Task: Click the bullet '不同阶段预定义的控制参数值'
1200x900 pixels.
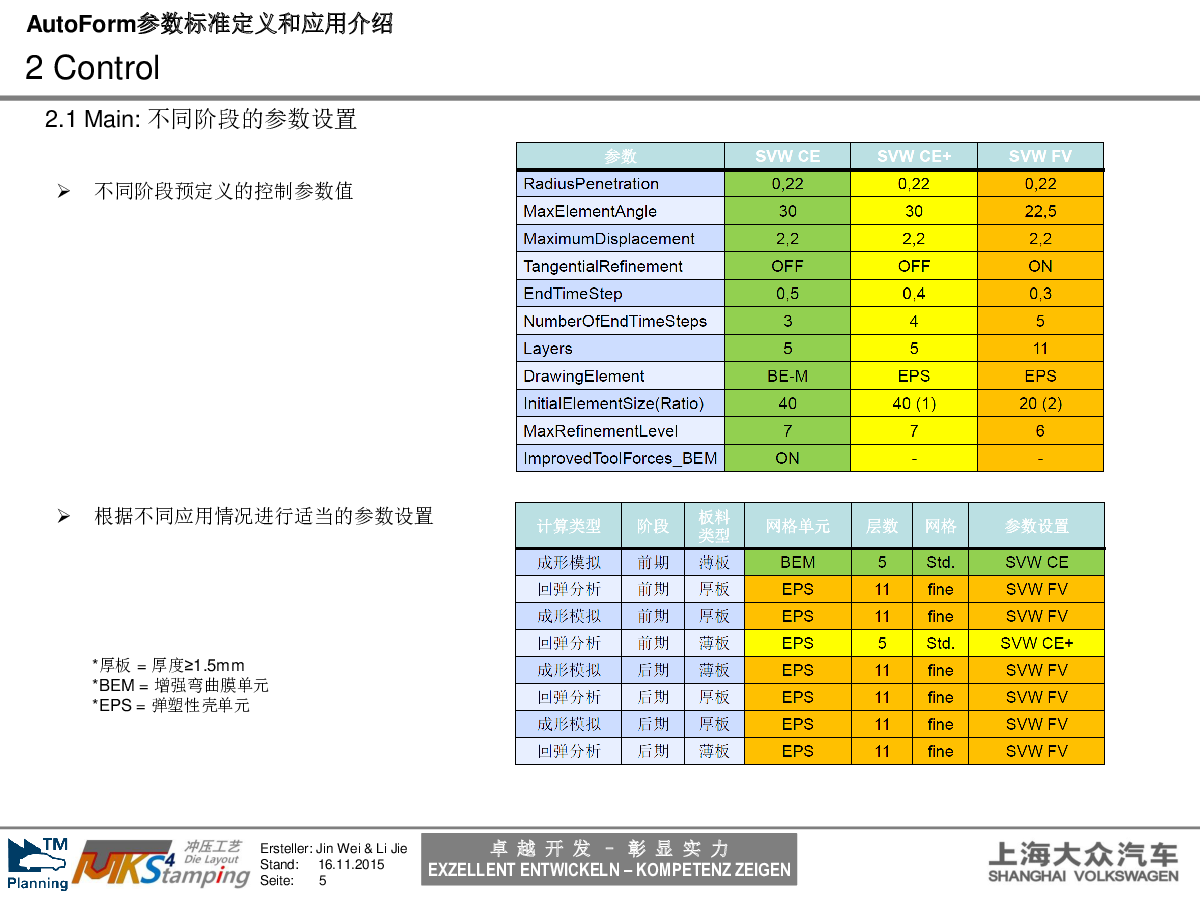Action: [x=224, y=191]
